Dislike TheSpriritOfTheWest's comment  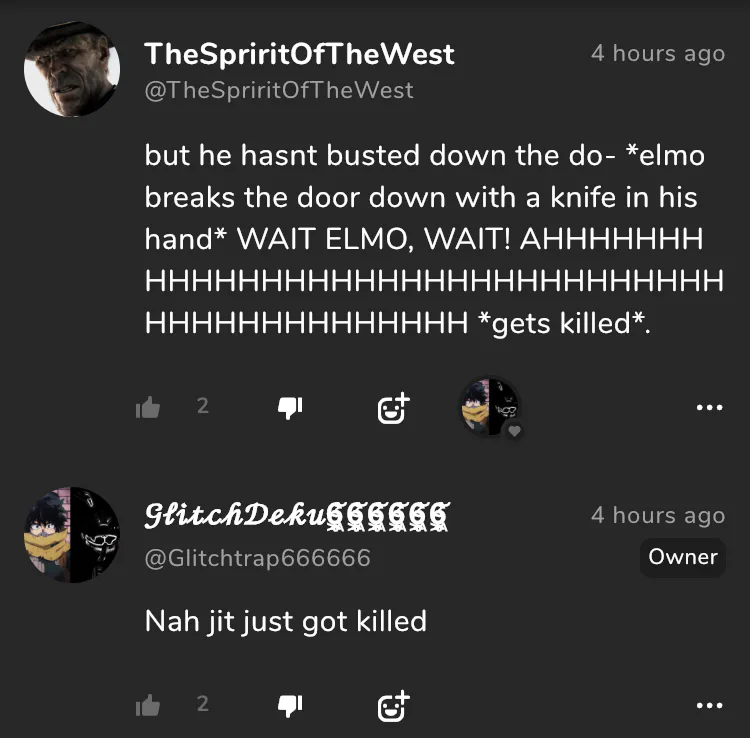pyautogui.click(x=290, y=407)
